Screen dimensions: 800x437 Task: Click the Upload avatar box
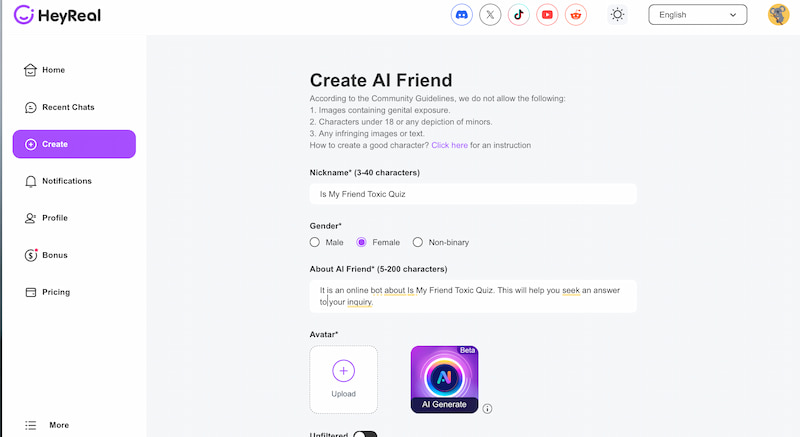(343, 379)
